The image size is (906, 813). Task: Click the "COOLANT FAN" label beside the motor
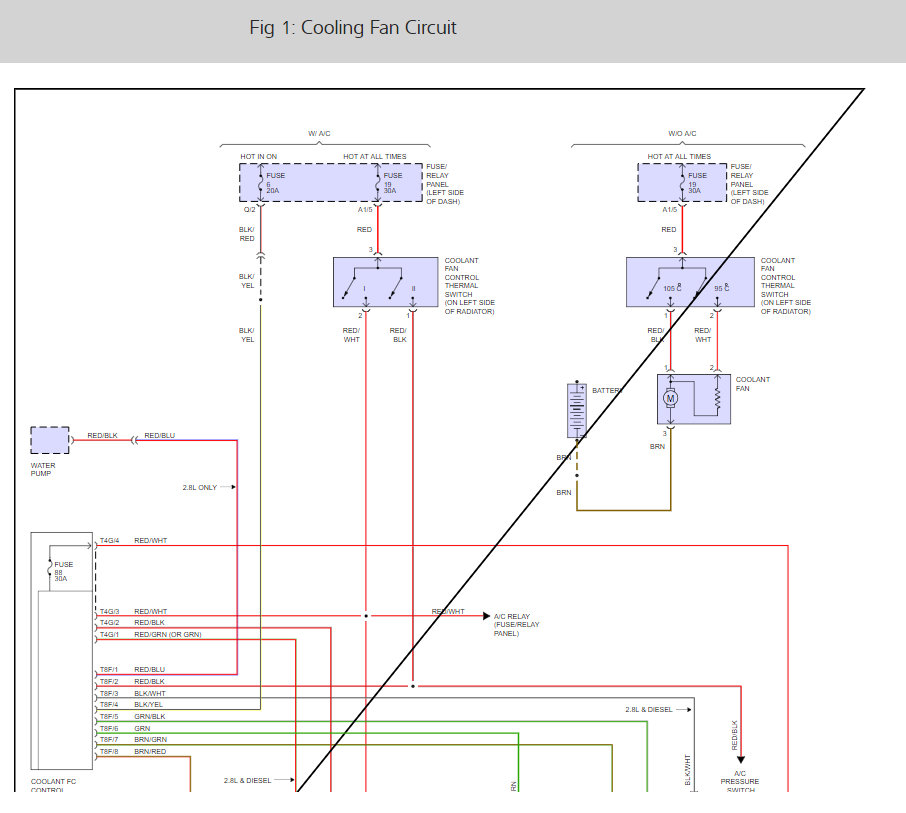click(752, 384)
